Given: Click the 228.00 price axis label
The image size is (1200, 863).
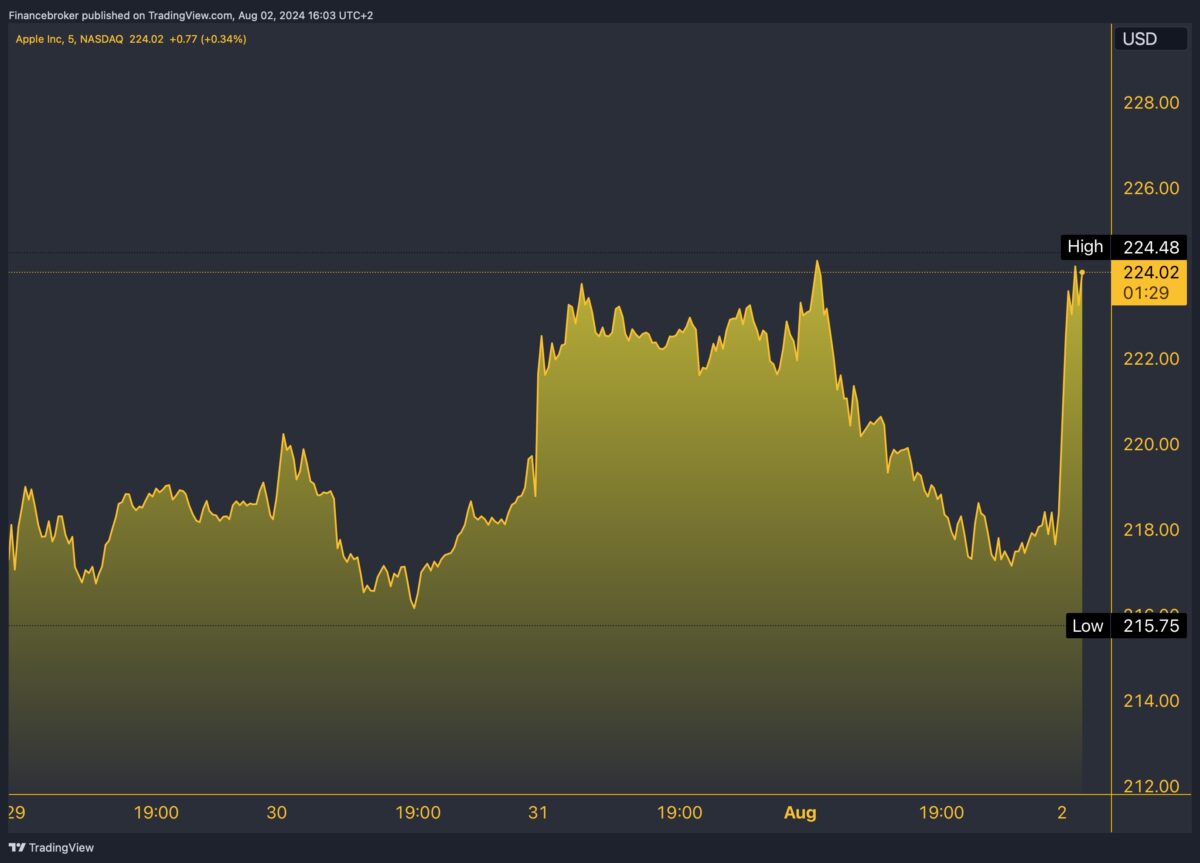Looking at the screenshot, I should click(x=1152, y=104).
